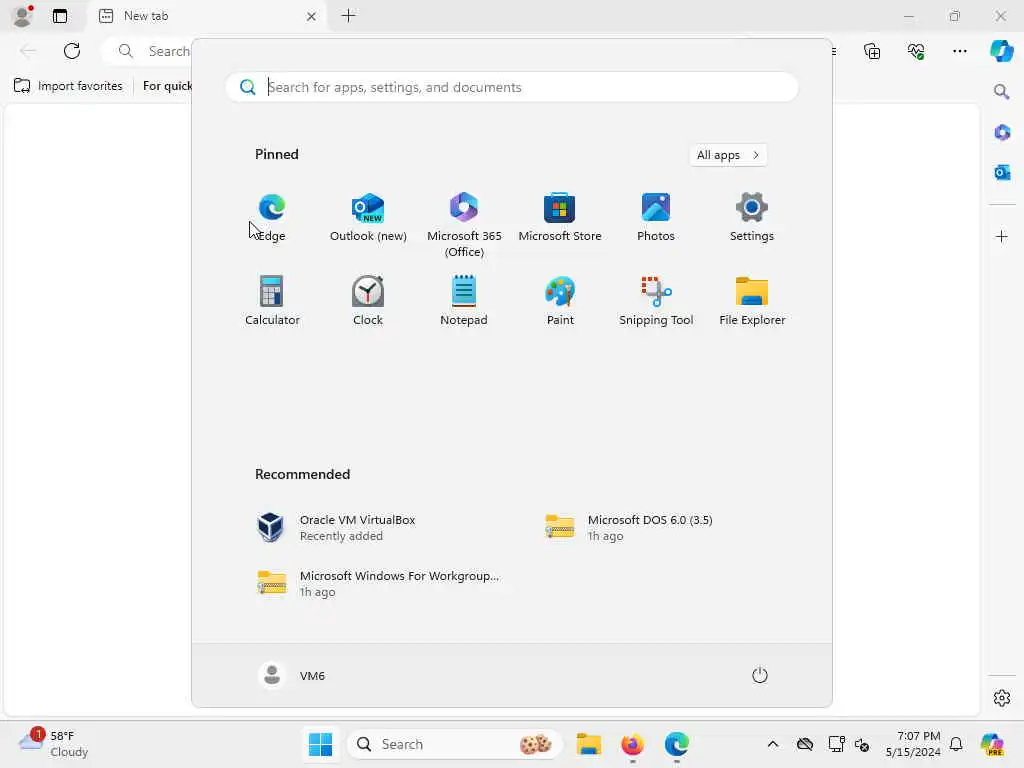Click the muted volume tray icon
The width and height of the screenshot is (1024, 768).
pos(862,744)
